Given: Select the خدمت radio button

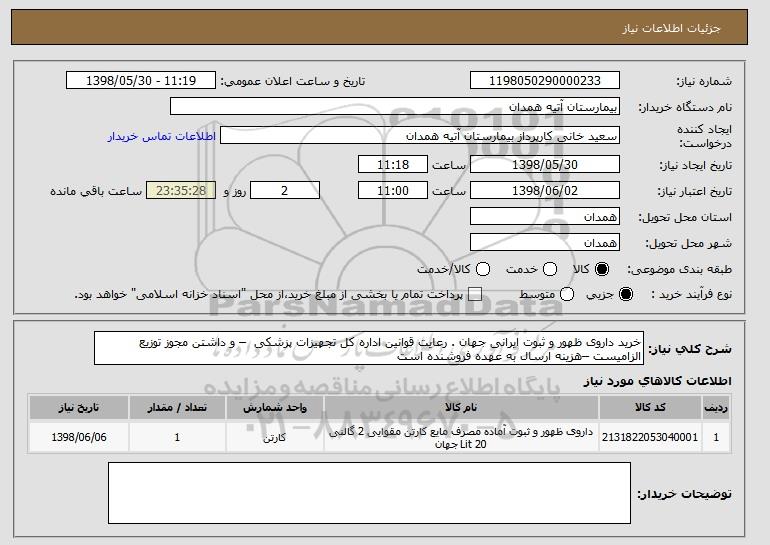Looking at the screenshot, I should tap(550, 269).
